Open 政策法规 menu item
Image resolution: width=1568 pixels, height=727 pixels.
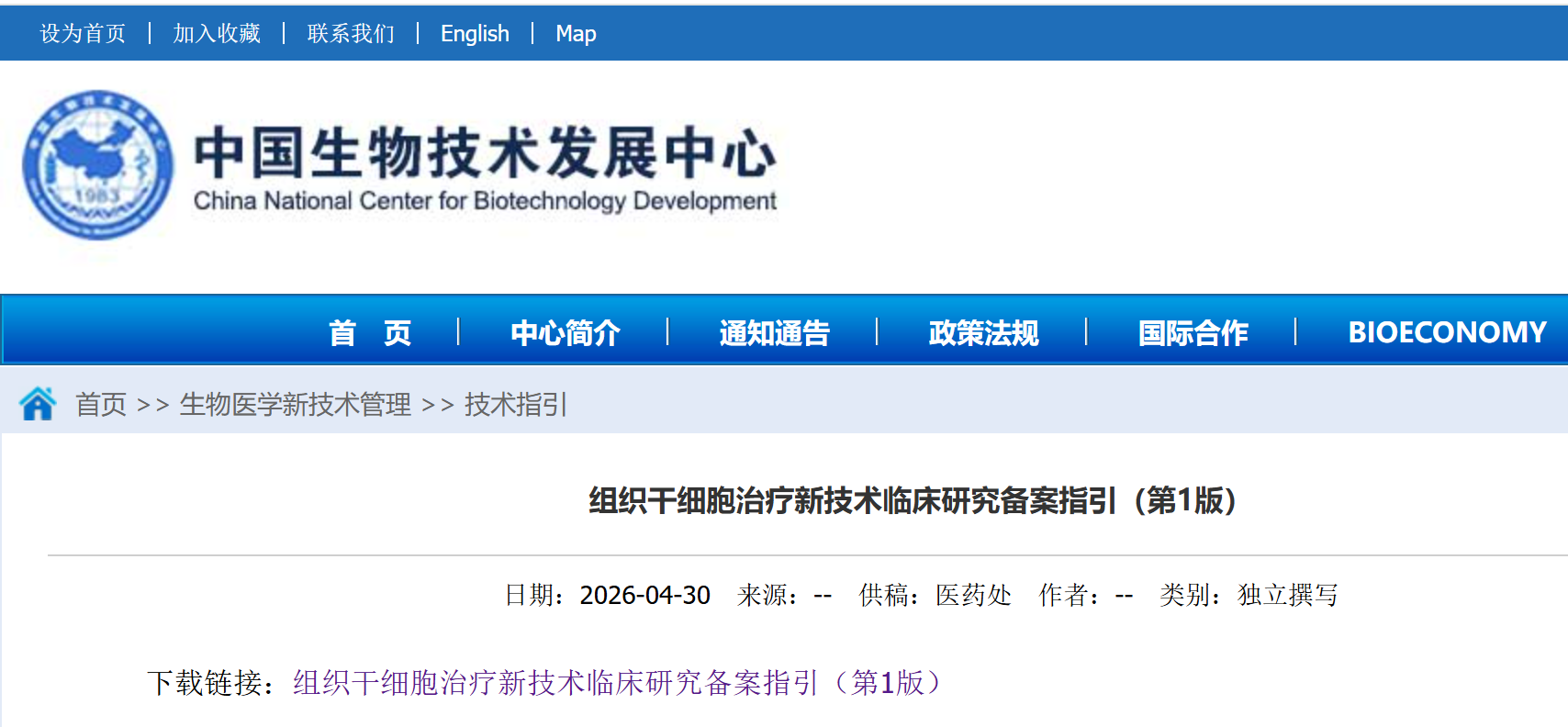coord(984,332)
